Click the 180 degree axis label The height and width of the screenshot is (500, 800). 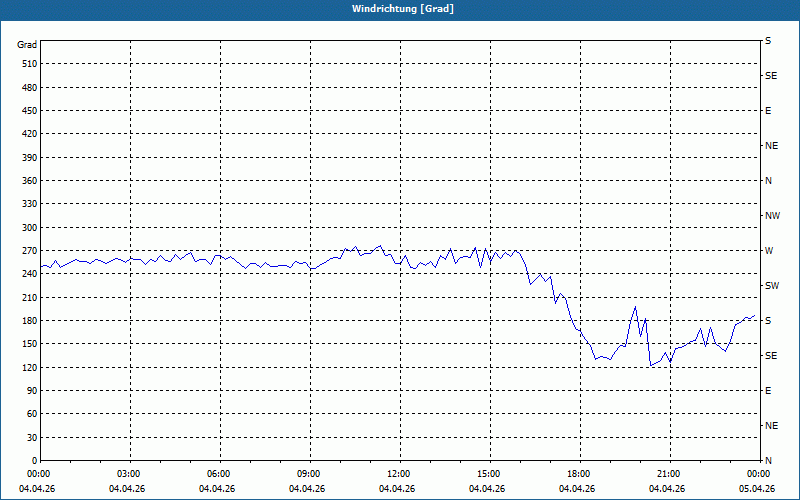tap(30, 321)
